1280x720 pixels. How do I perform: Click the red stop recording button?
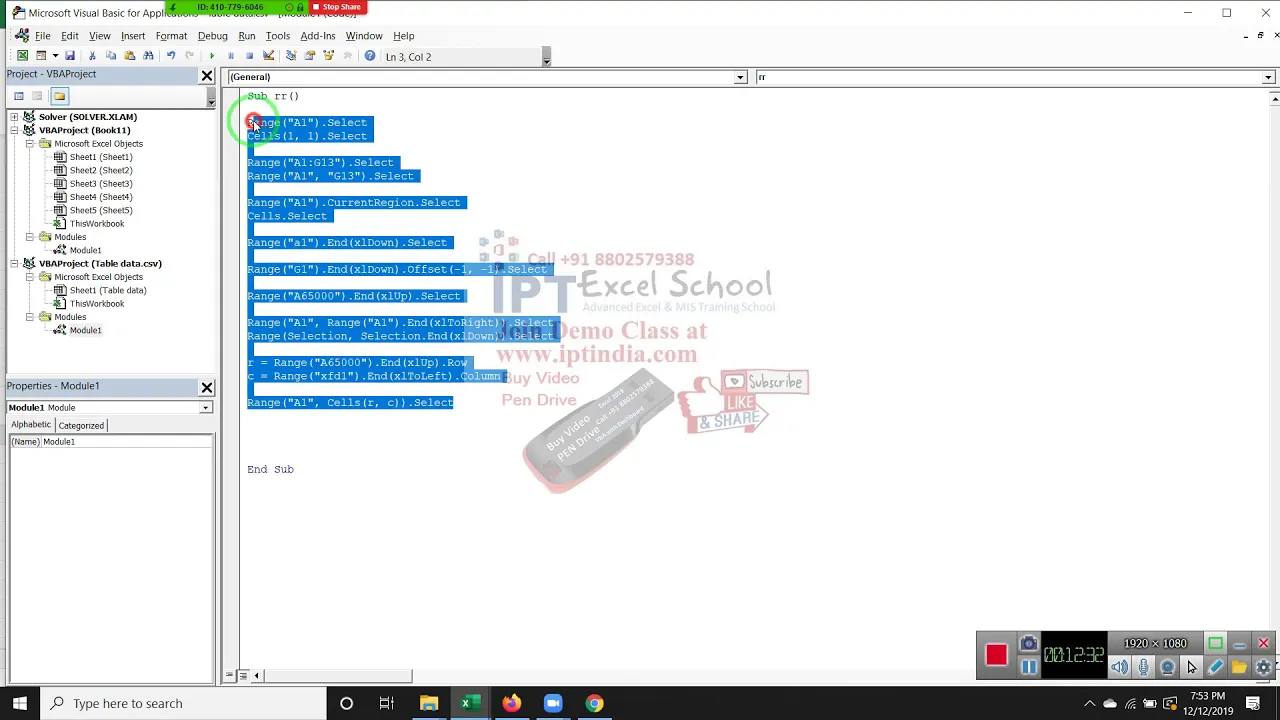(996, 655)
